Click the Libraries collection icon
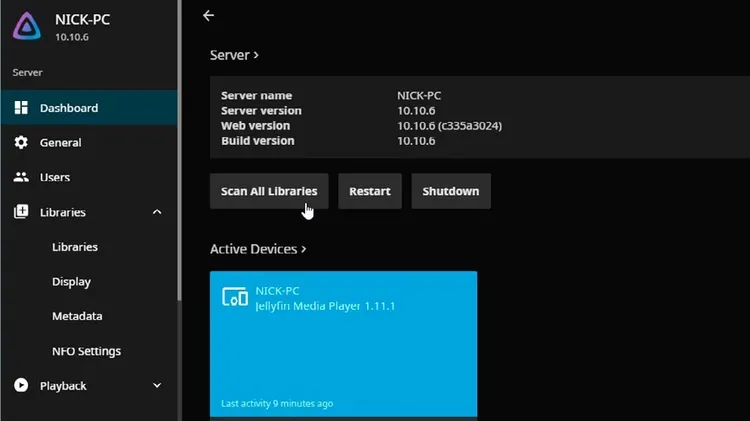This screenshot has height=421, width=750. 21,211
